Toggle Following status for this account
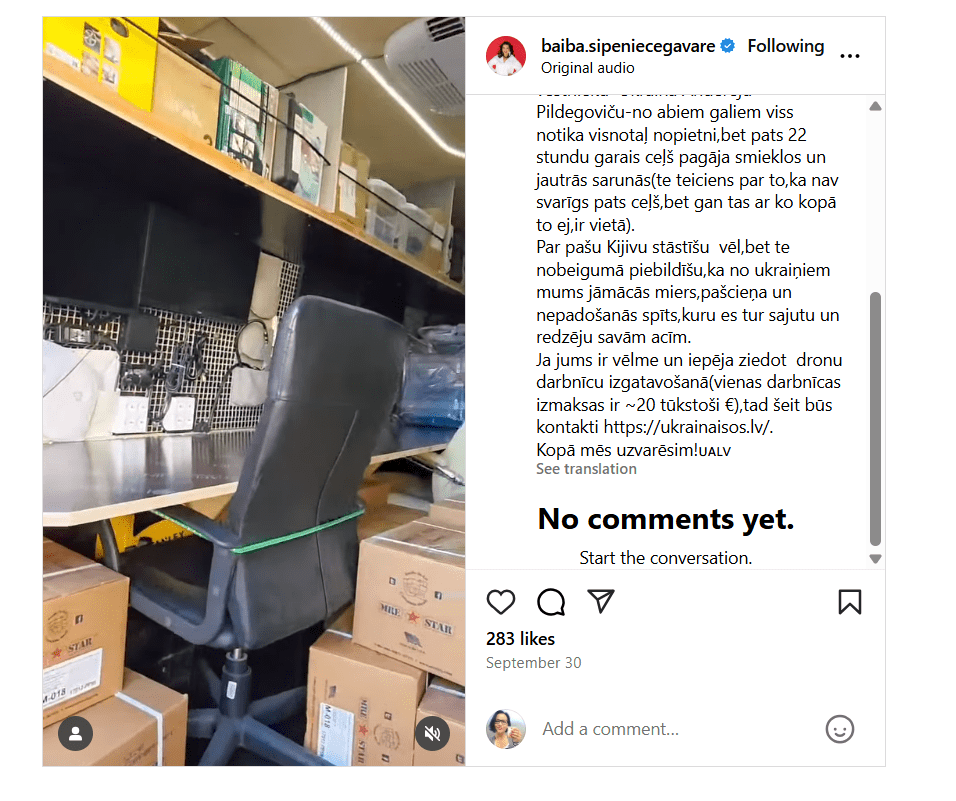 (x=785, y=46)
